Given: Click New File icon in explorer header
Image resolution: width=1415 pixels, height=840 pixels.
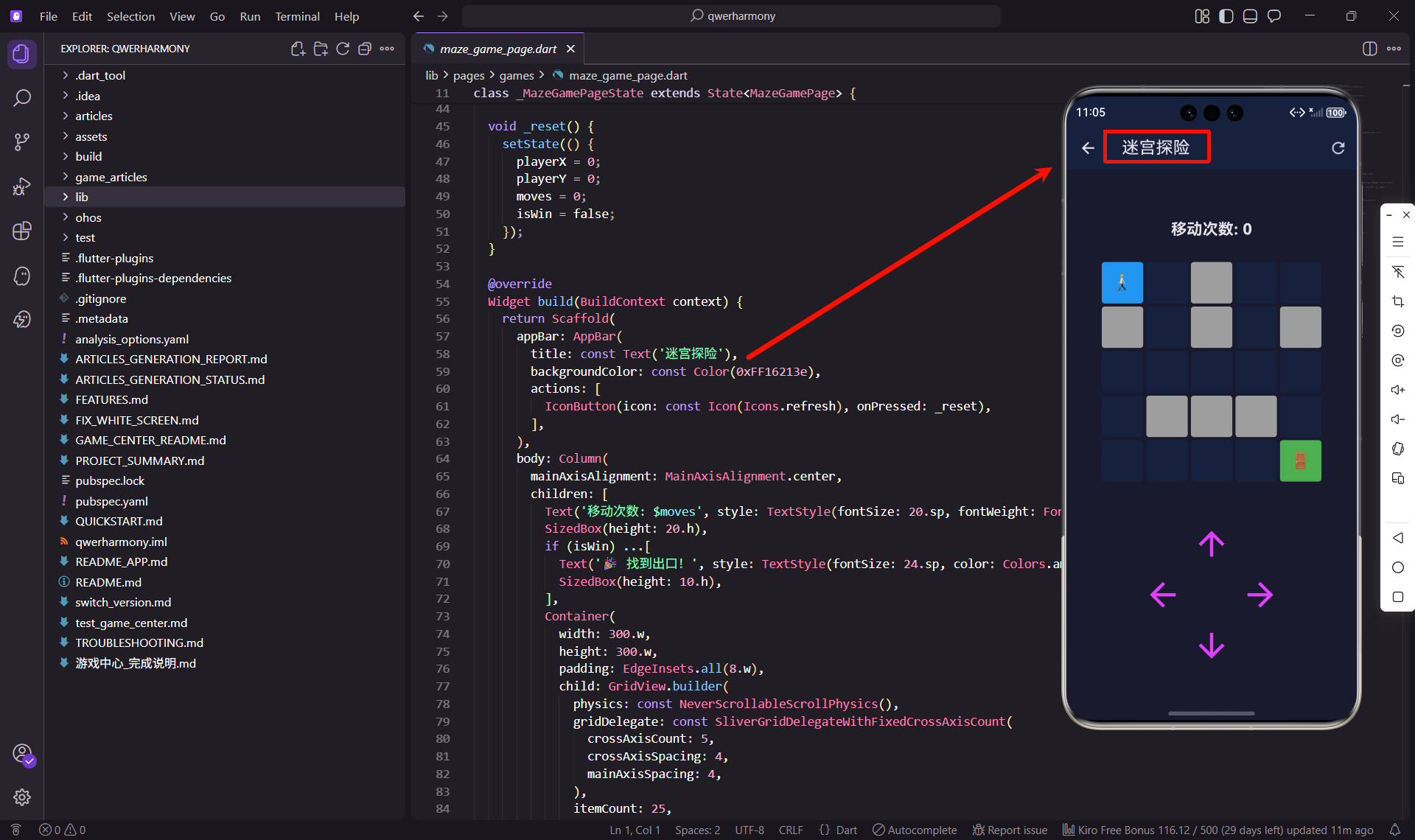Looking at the screenshot, I should 298,49.
